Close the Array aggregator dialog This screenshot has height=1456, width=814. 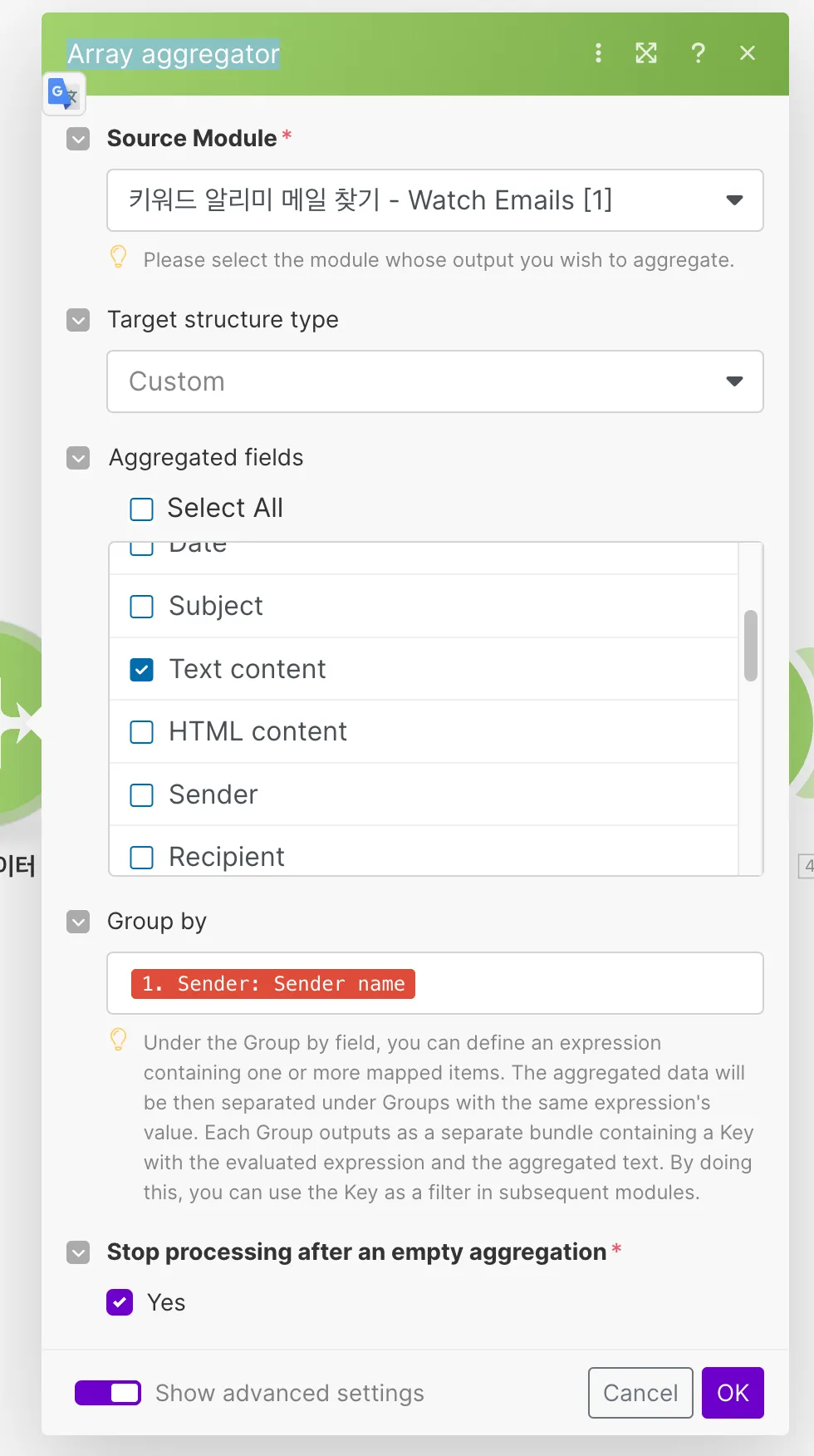click(748, 53)
